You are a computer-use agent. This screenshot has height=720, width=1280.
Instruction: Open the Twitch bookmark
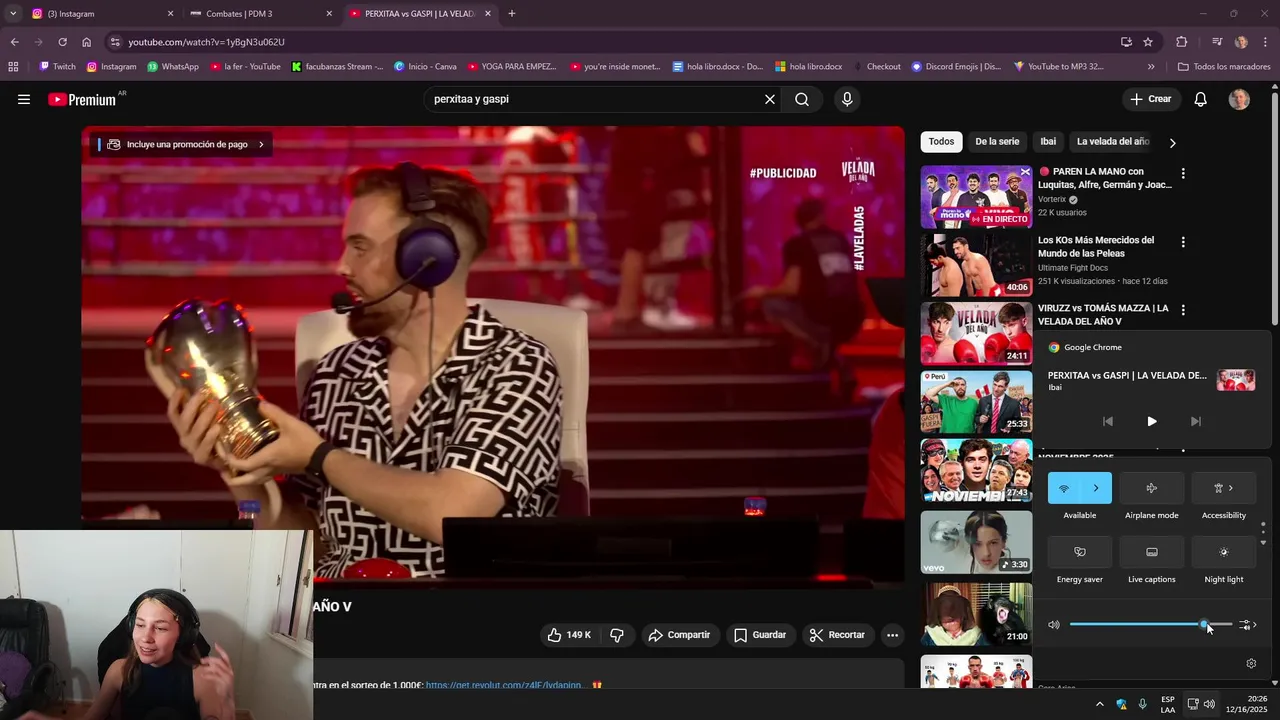[57, 67]
